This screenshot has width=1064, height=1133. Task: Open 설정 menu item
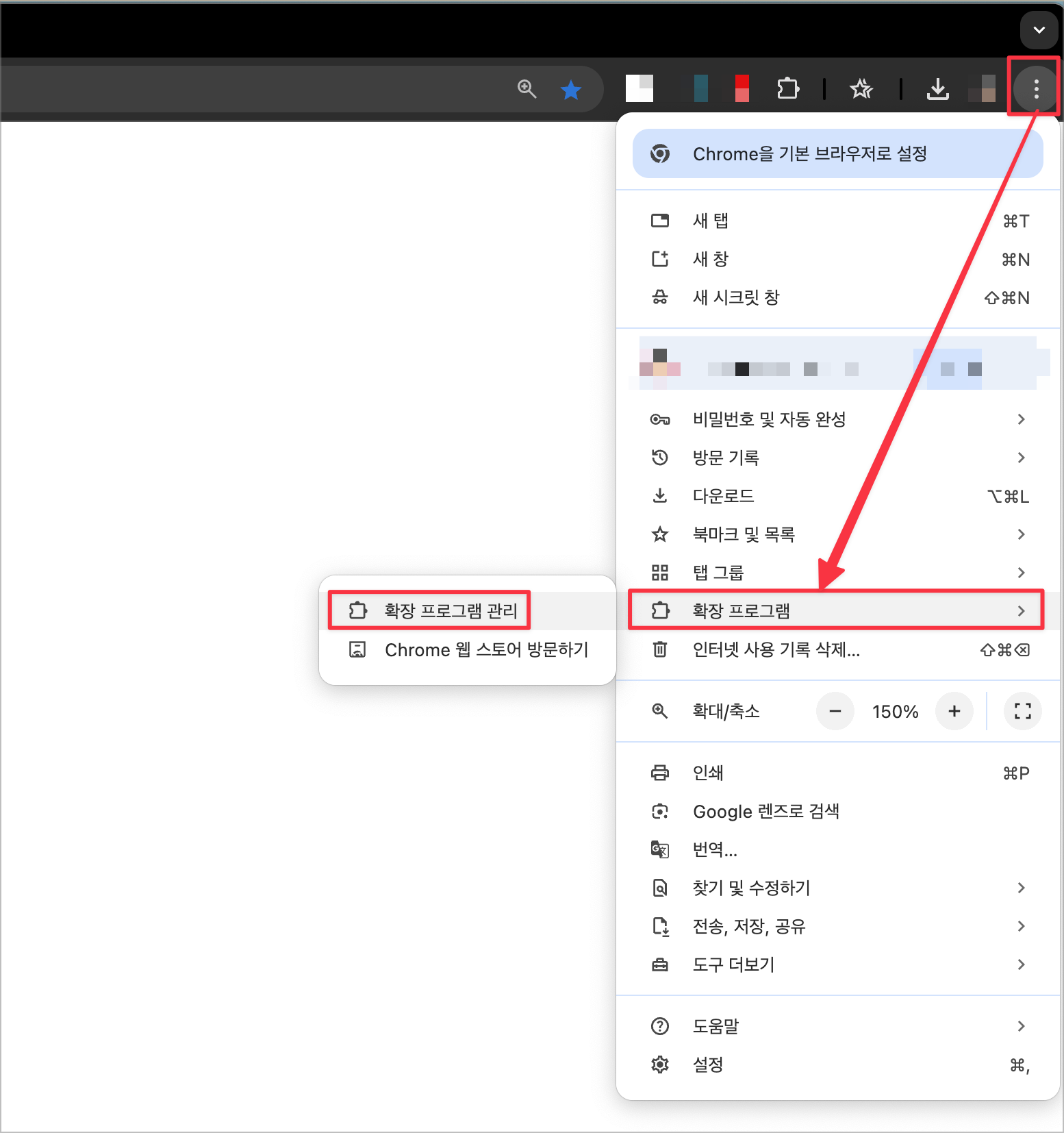[x=837, y=1064]
